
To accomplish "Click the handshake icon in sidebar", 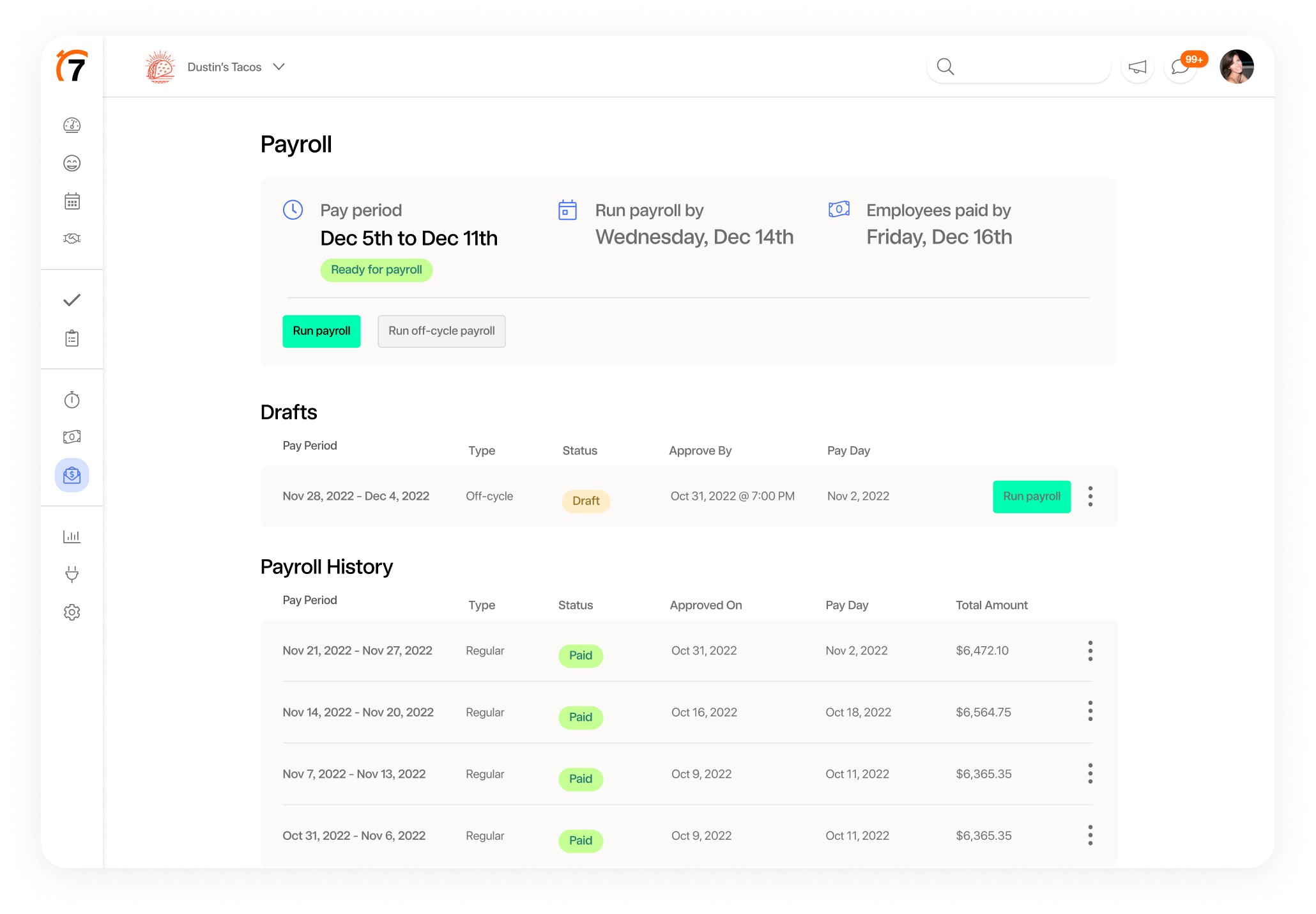I will click(x=72, y=238).
